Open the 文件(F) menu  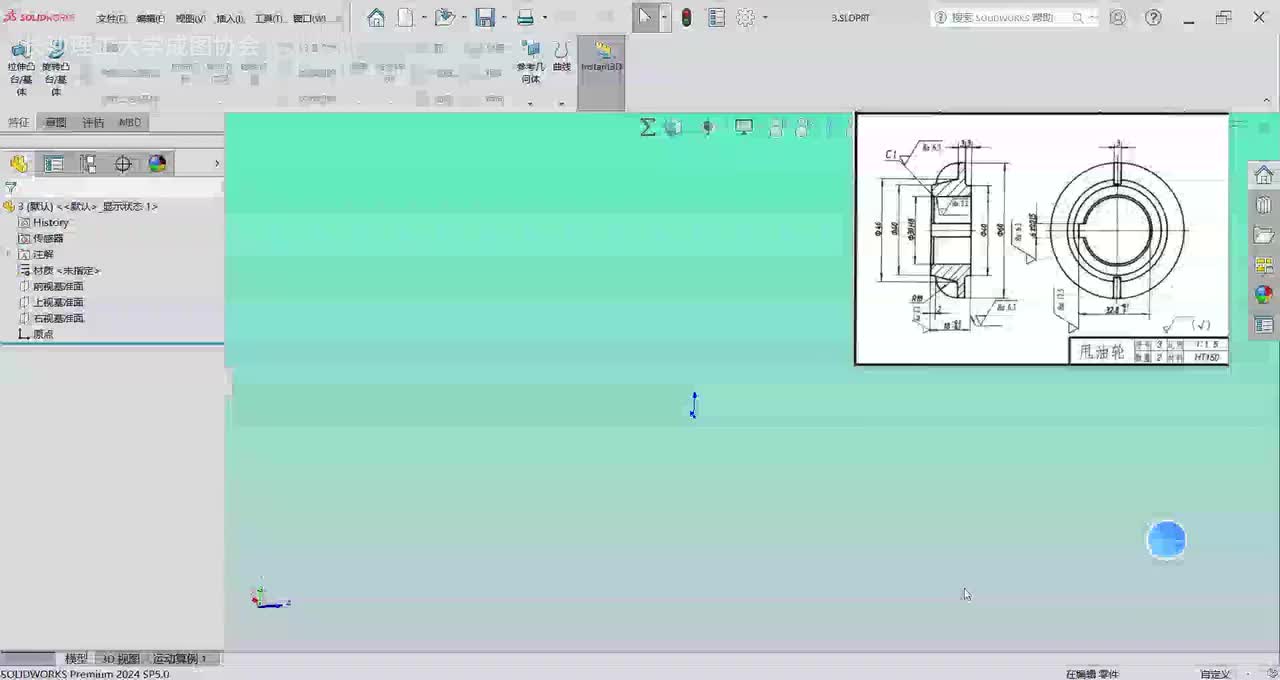coord(111,18)
